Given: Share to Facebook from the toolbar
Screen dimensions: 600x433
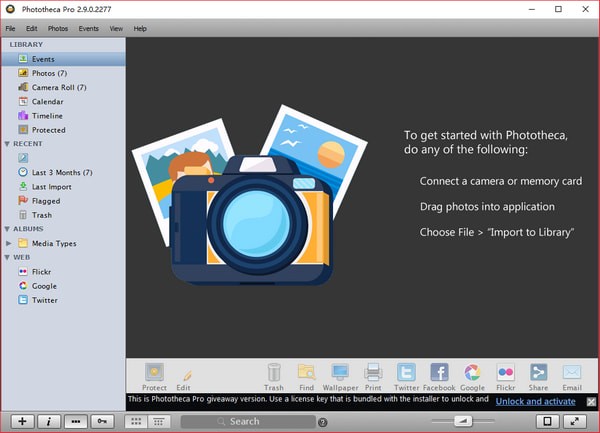Looking at the screenshot, I should coord(439,374).
